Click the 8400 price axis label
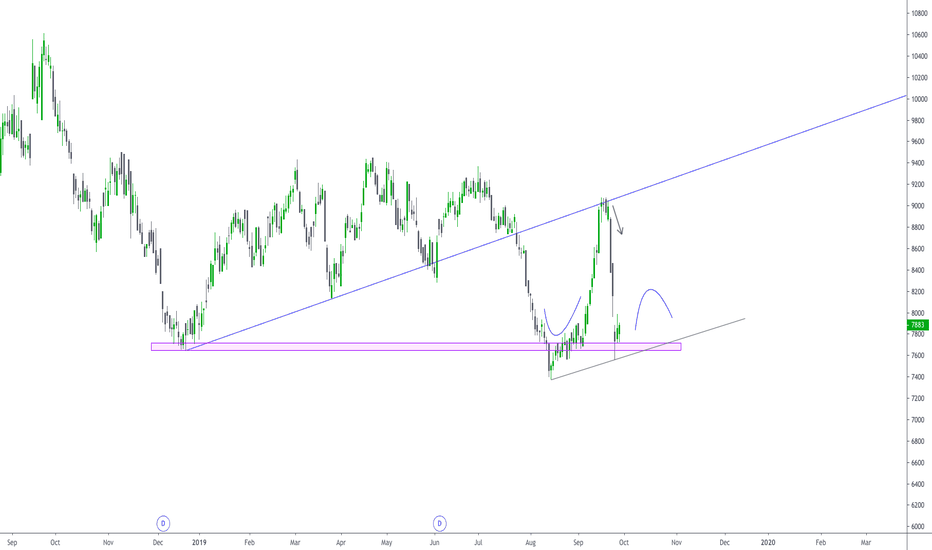Image resolution: width=932 pixels, height=550 pixels. [919, 270]
